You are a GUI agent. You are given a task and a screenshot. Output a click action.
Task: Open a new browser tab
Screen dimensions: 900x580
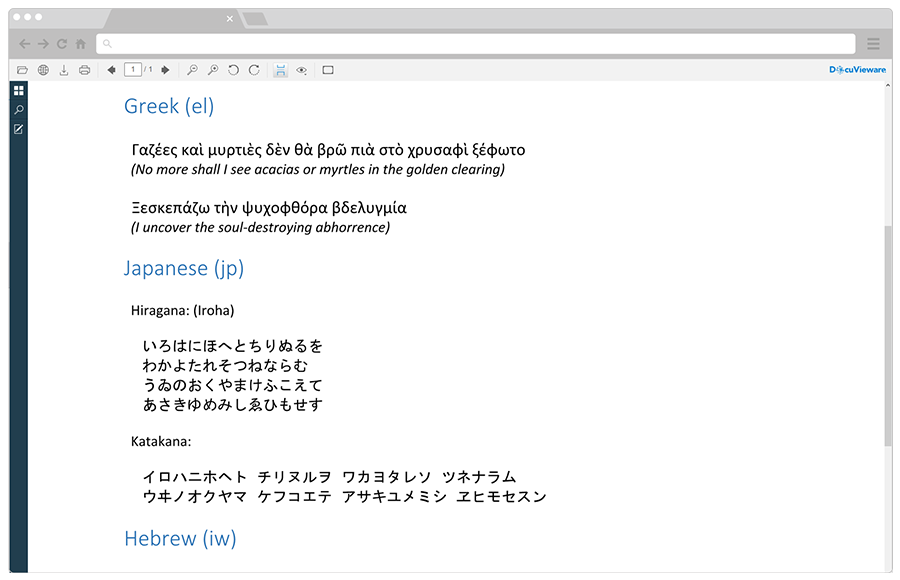(x=255, y=20)
